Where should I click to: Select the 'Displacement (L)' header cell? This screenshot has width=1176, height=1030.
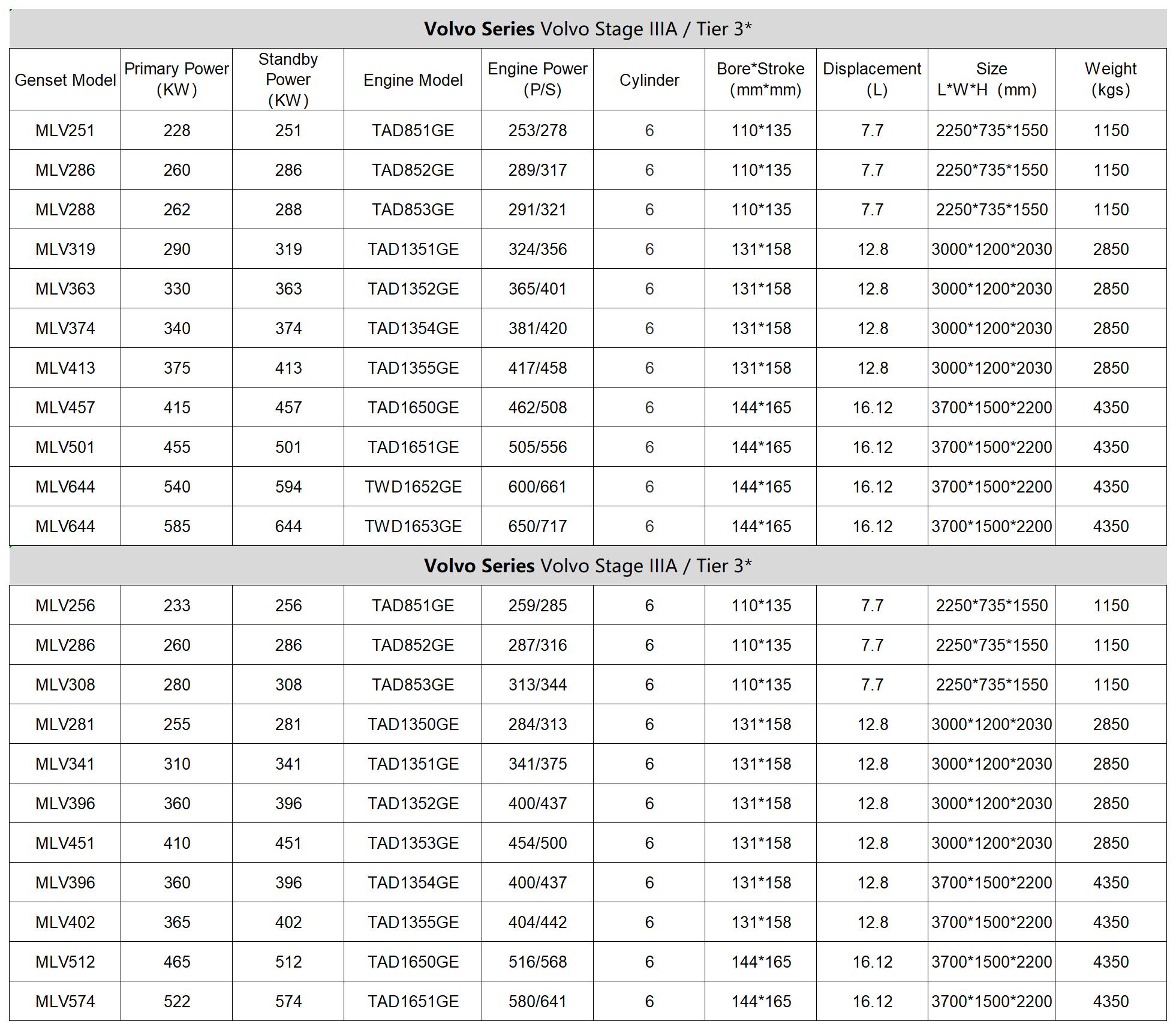click(872, 80)
